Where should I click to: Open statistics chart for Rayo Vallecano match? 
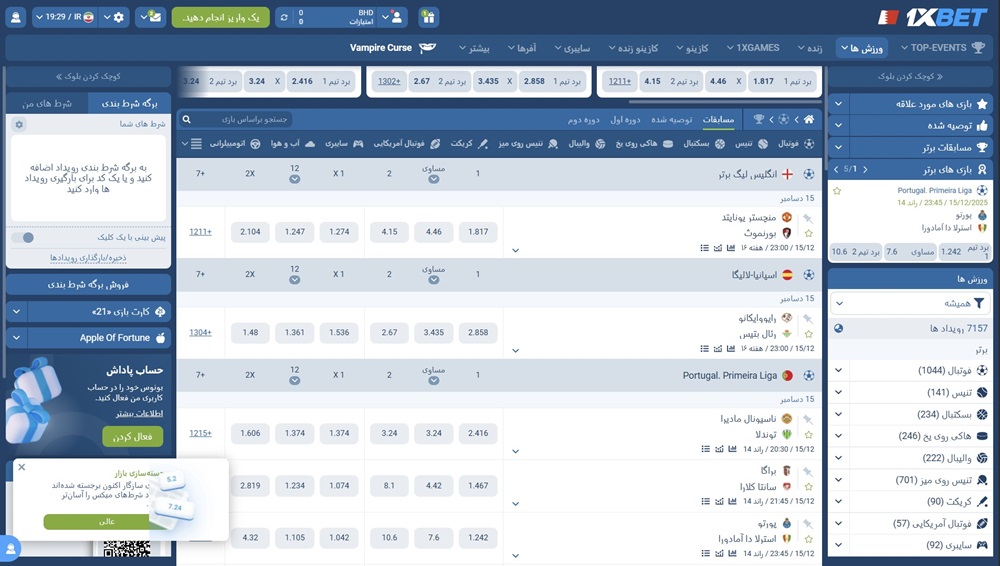tap(731, 348)
